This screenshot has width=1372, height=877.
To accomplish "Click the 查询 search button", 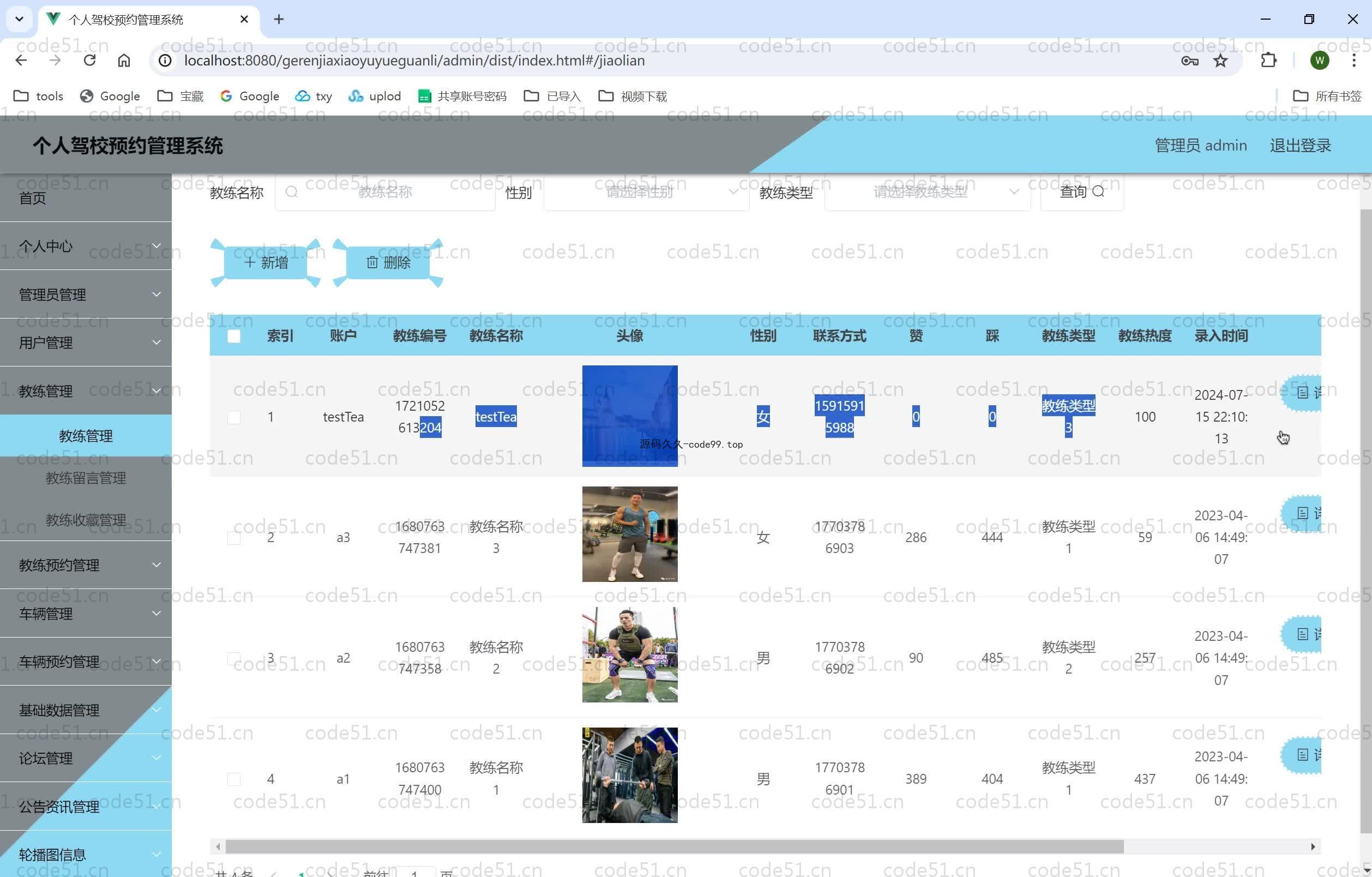I will click(1081, 192).
